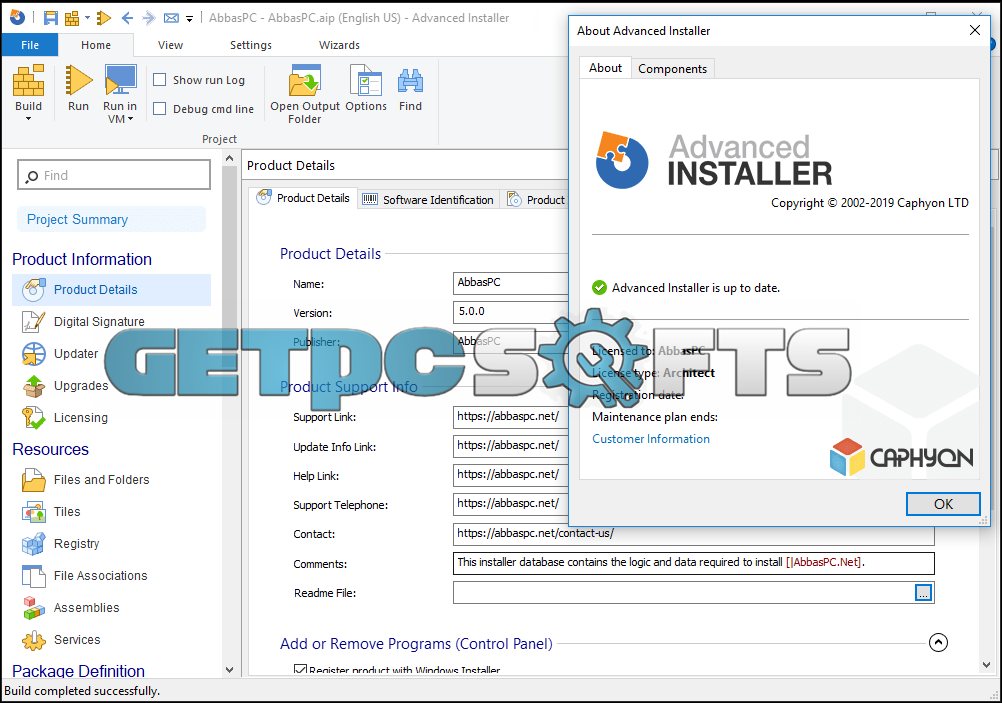
Task: Click the Update Info Link field
Action: [x=511, y=446]
